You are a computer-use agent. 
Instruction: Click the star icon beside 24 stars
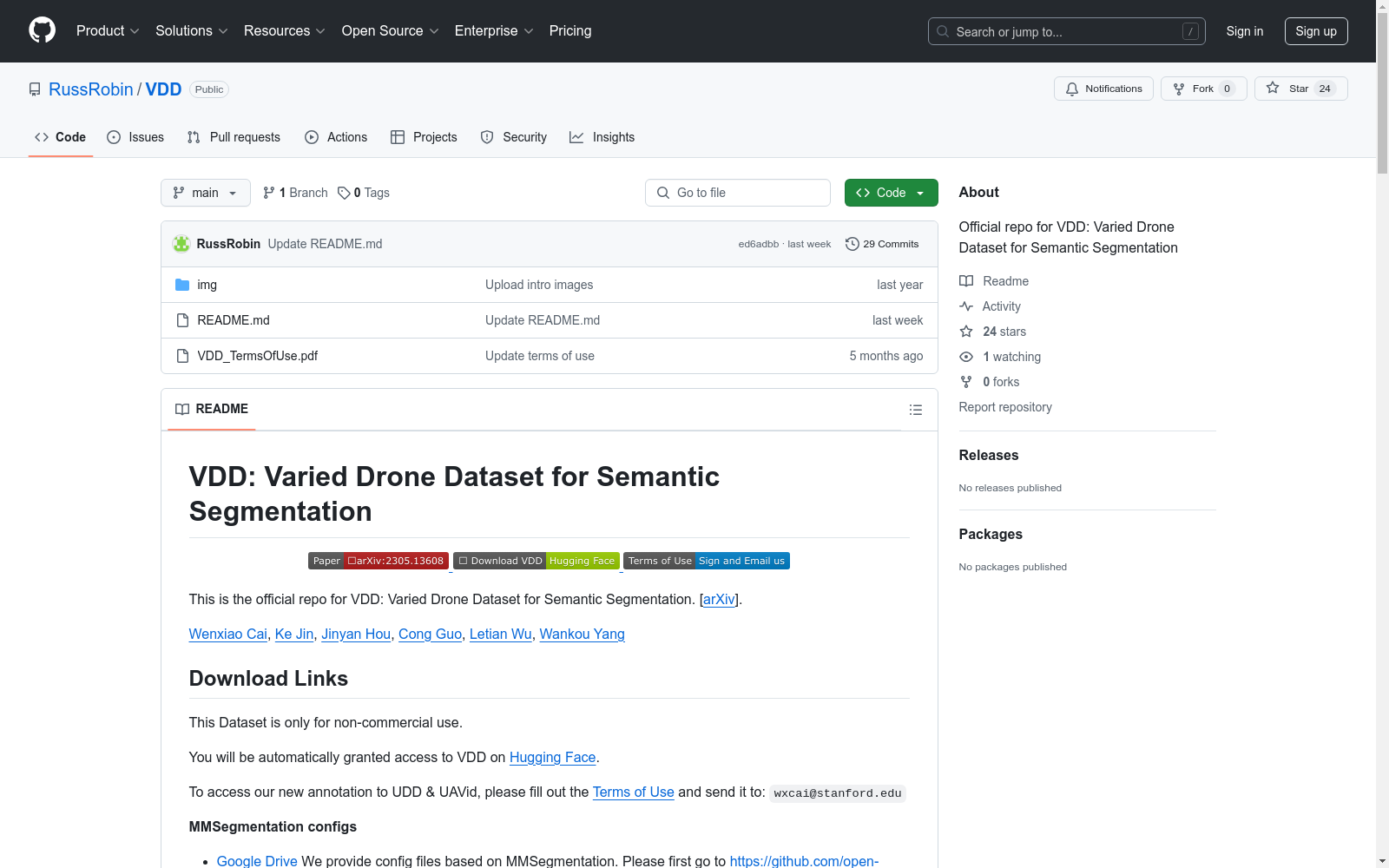click(966, 332)
